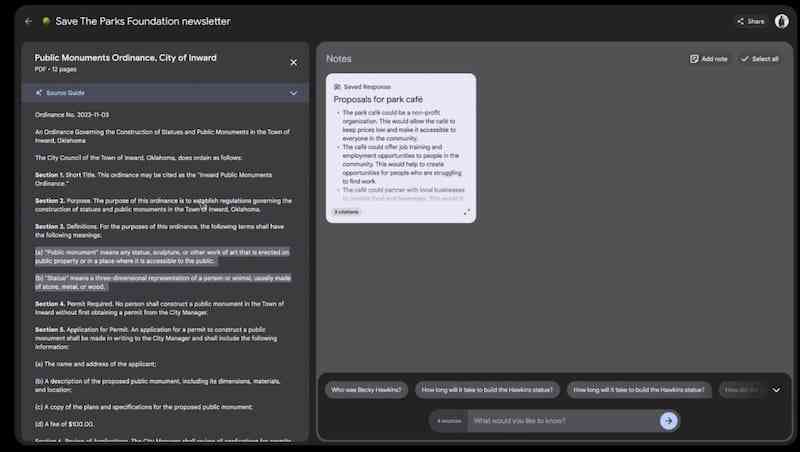Click the Save The Parks Foundation newsletter title
800x452 pixels.
[x=143, y=21]
